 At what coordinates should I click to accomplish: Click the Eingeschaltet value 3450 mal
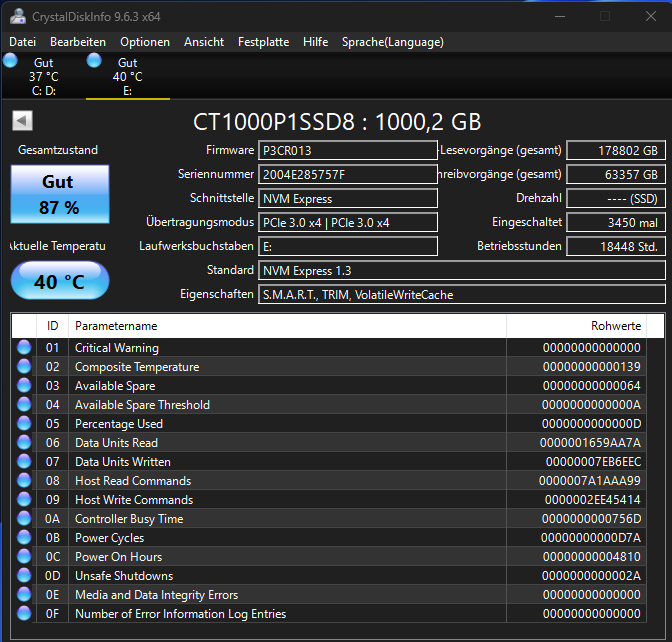[615, 222]
